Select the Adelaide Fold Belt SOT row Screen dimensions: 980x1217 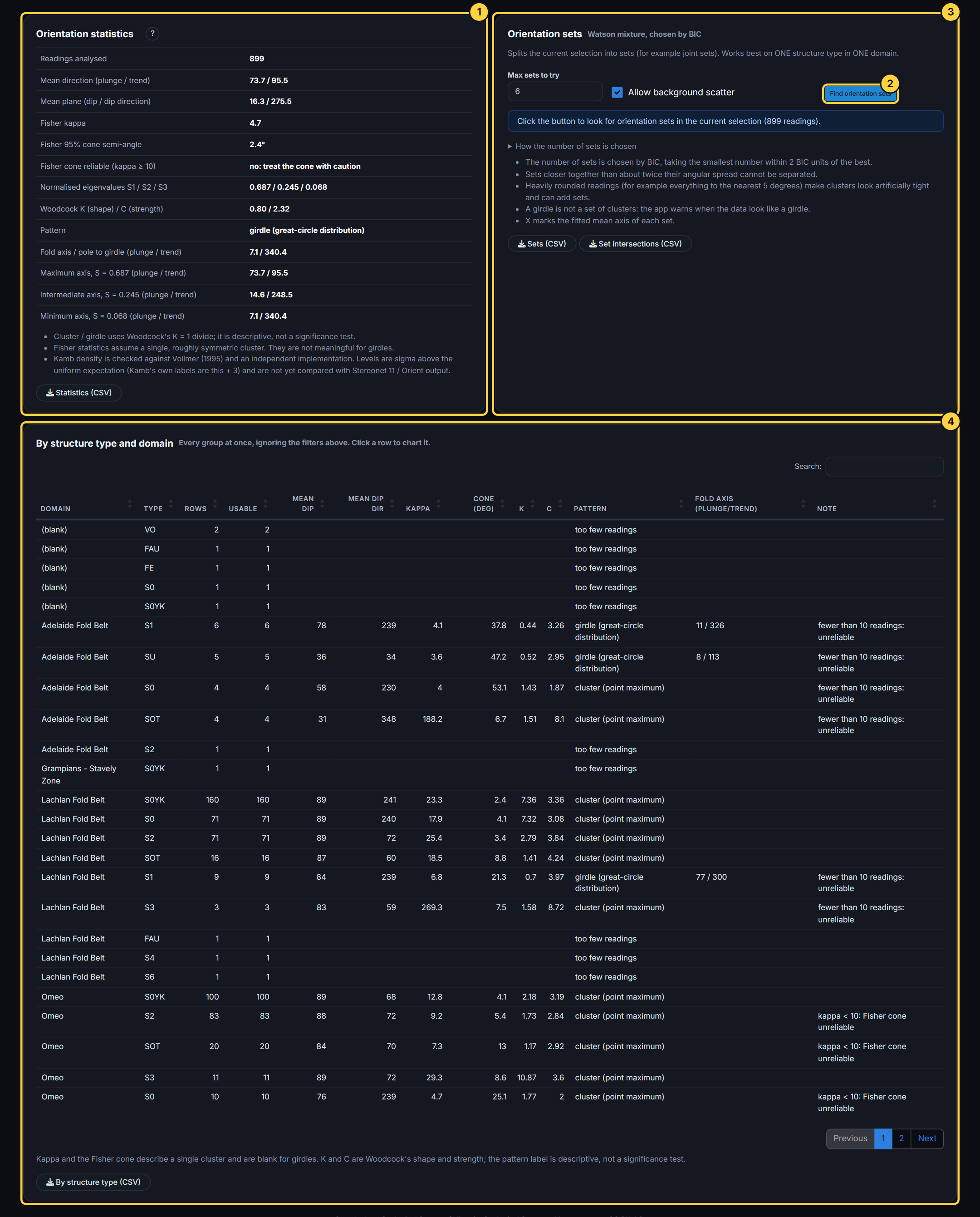click(490, 724)
